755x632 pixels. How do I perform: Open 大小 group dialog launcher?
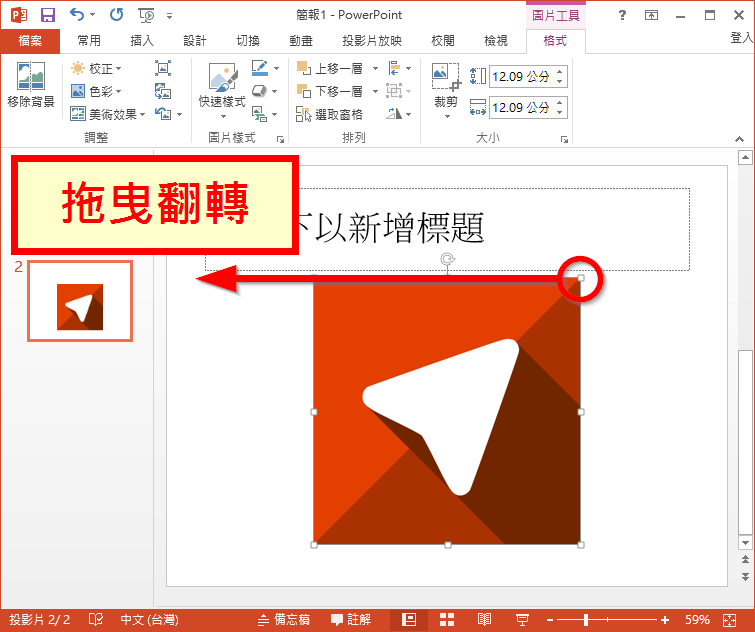564,139
